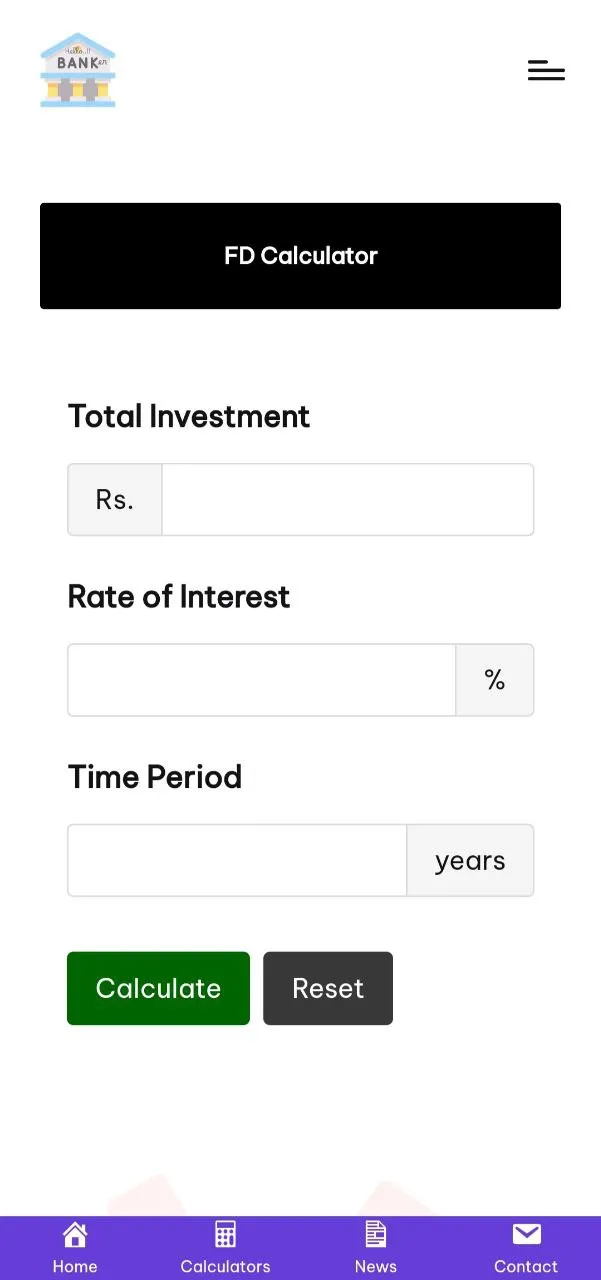This screenshot has width=601, height=1280.
Task: Focus the Total Investment input field
Action: 348,499
